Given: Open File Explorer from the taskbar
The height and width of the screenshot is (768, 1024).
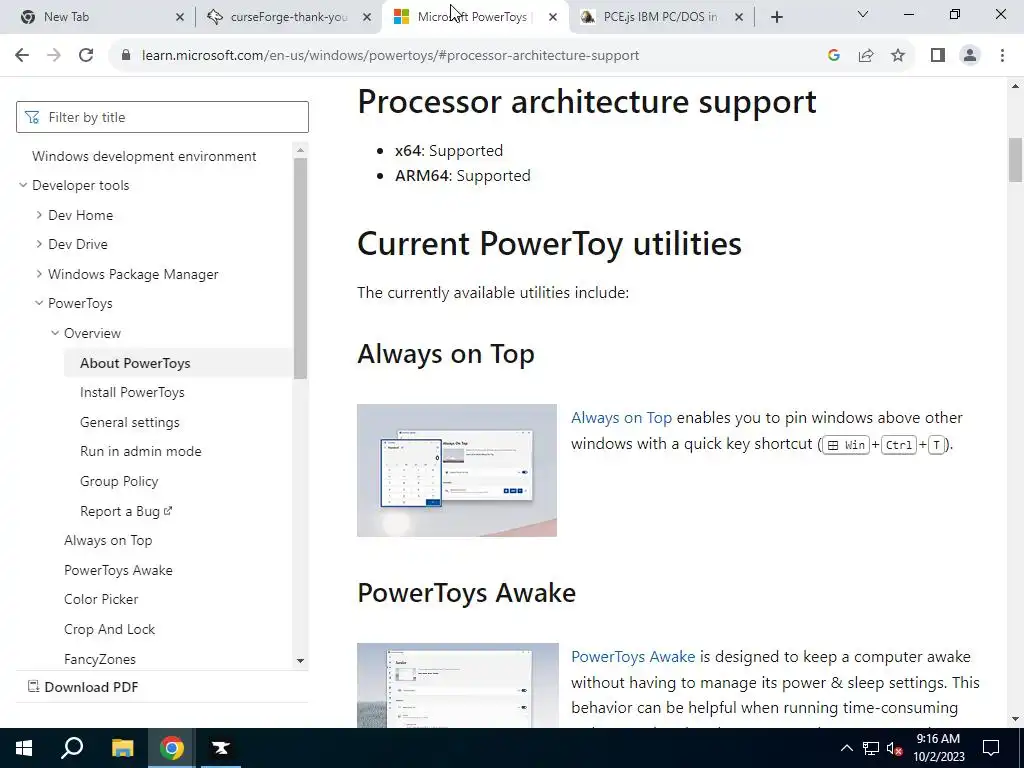Looking at the screenshot, I should coord(122,748).
